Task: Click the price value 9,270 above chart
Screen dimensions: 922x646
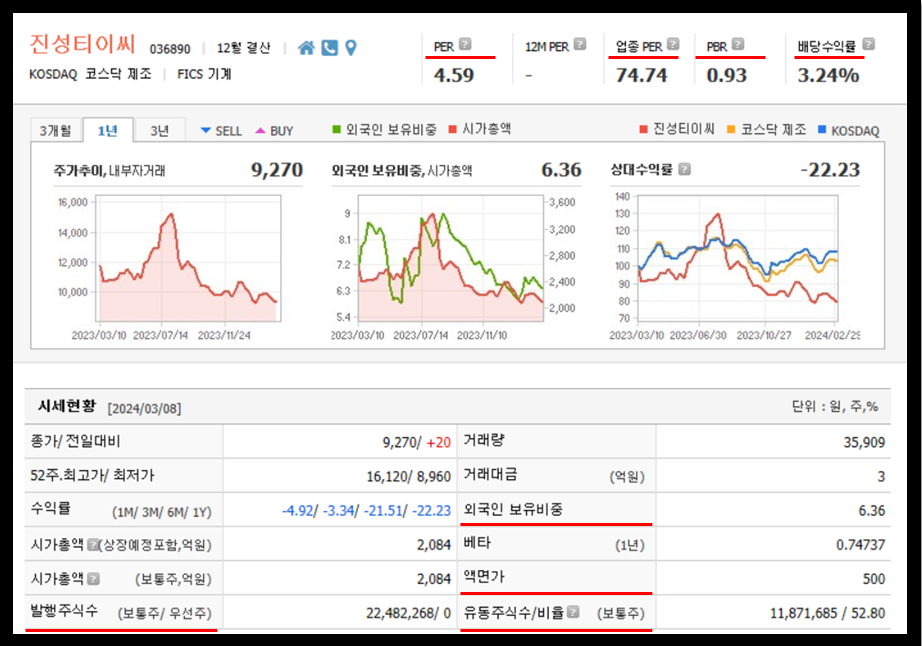Action: click(x=276, y=170)
